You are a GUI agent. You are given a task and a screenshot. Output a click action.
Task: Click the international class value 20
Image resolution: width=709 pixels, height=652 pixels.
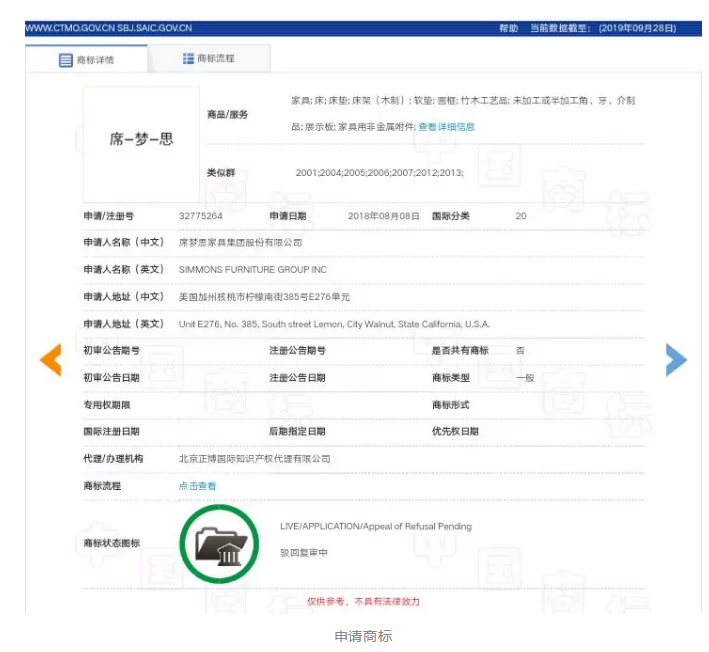pos(521,216)
